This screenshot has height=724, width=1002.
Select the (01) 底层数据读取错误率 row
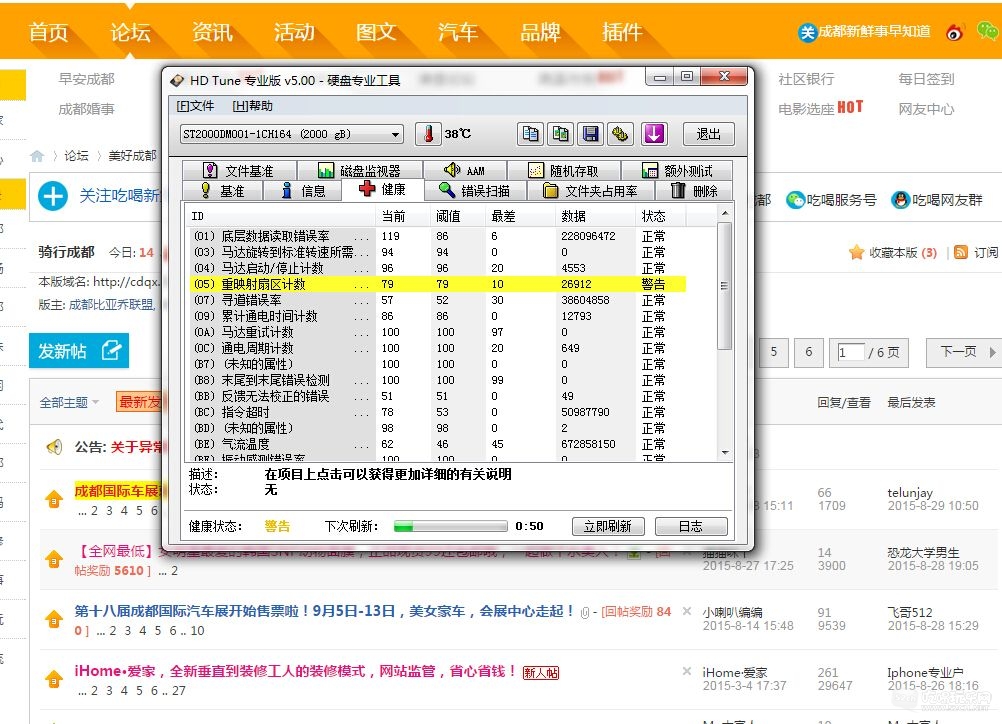(x=438, y=236)
